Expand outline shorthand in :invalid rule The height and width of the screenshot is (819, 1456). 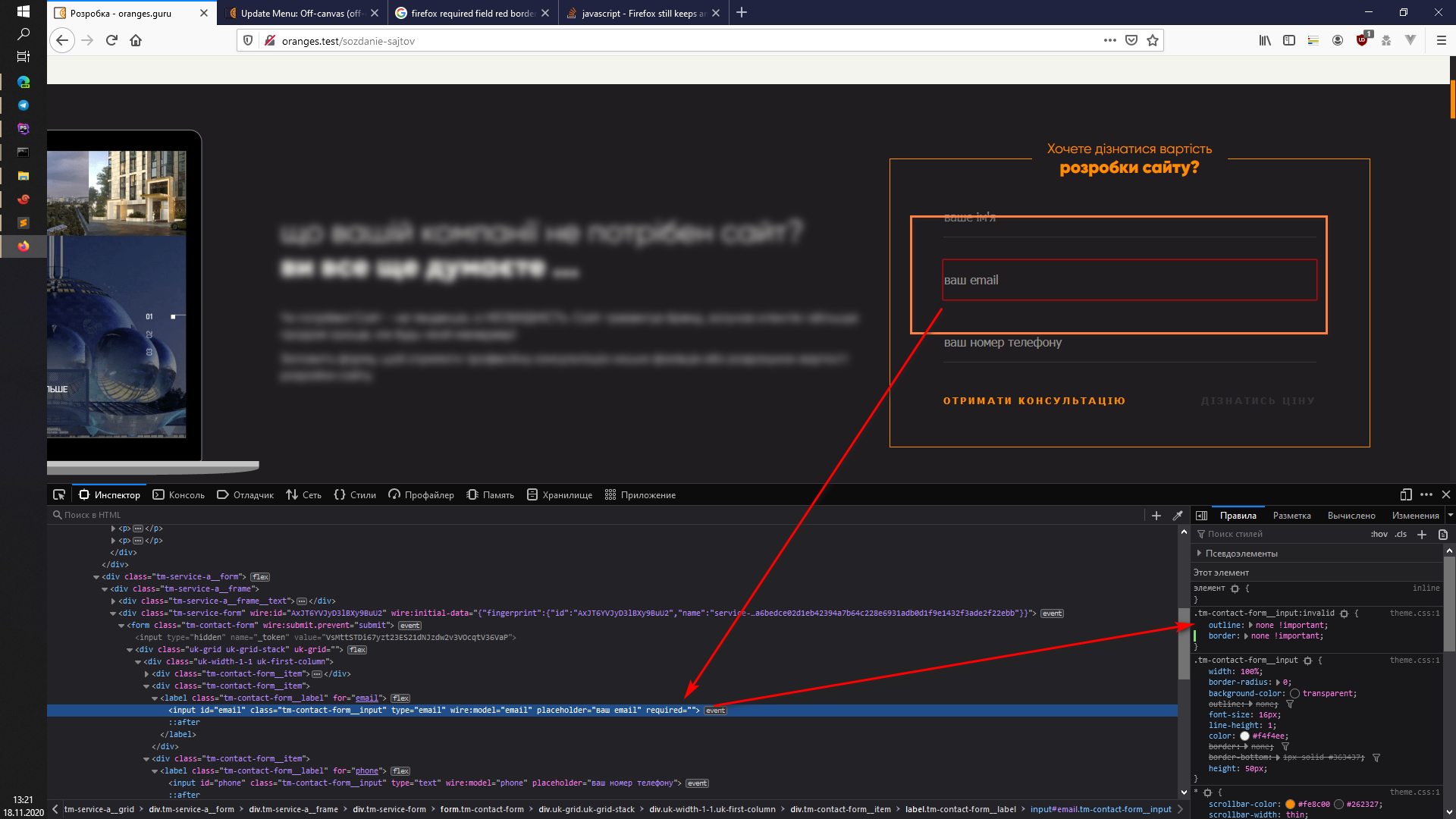pos(1250,626)
